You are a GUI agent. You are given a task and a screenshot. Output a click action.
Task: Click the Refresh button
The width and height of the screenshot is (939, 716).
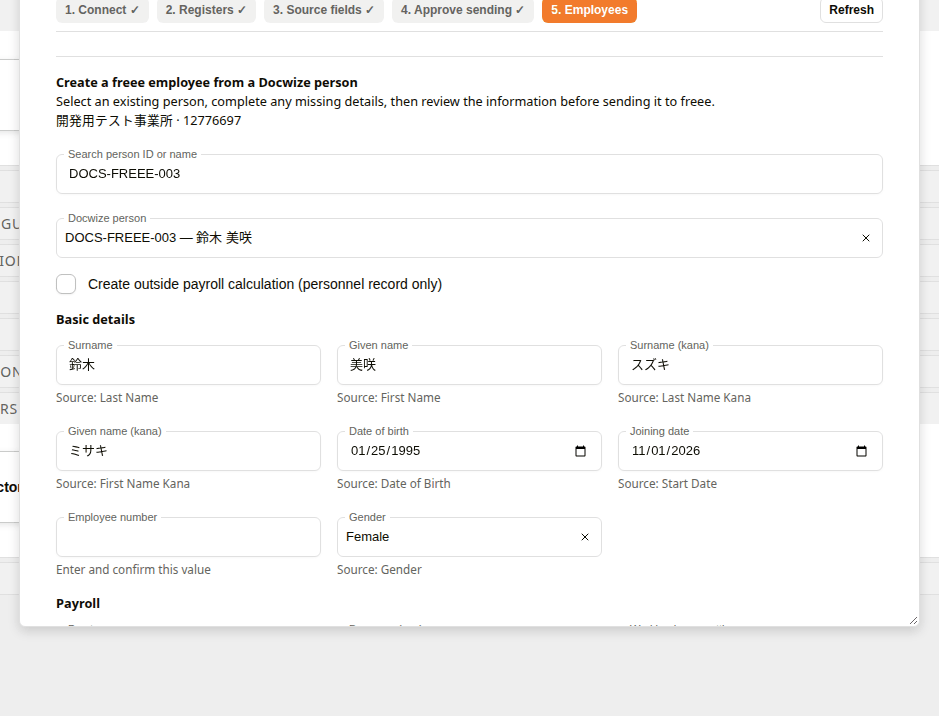click(x=851, y=10)
